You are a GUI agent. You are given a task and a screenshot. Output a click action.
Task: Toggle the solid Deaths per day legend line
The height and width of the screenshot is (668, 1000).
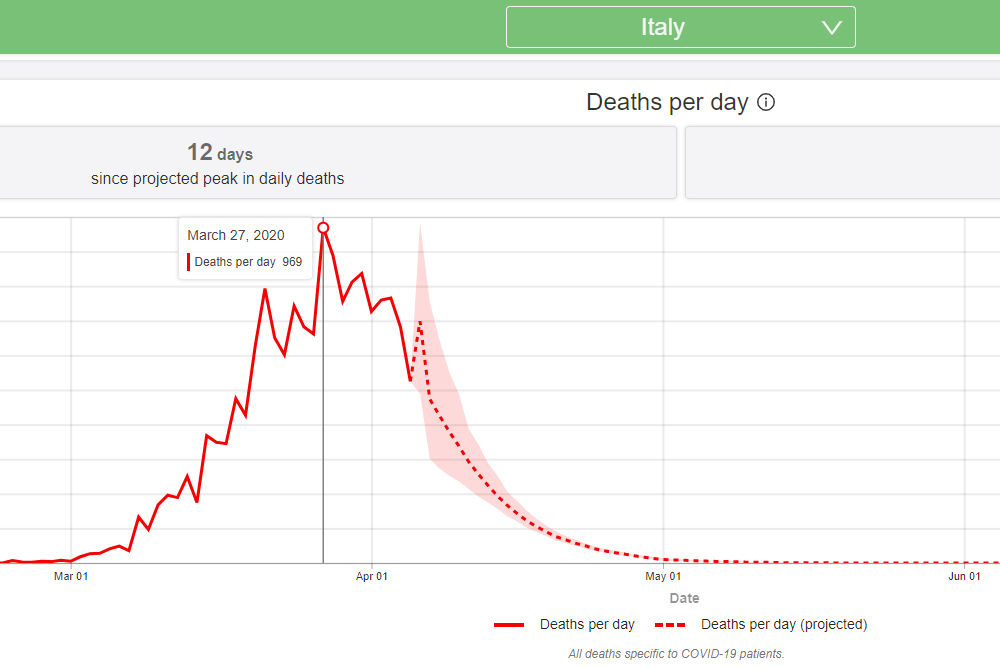coord(509,625)
